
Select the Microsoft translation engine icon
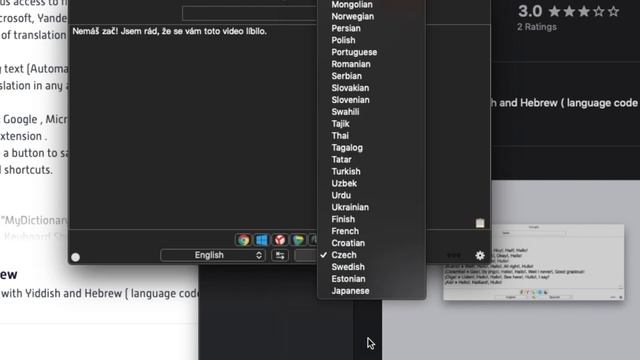click(262, 240)
